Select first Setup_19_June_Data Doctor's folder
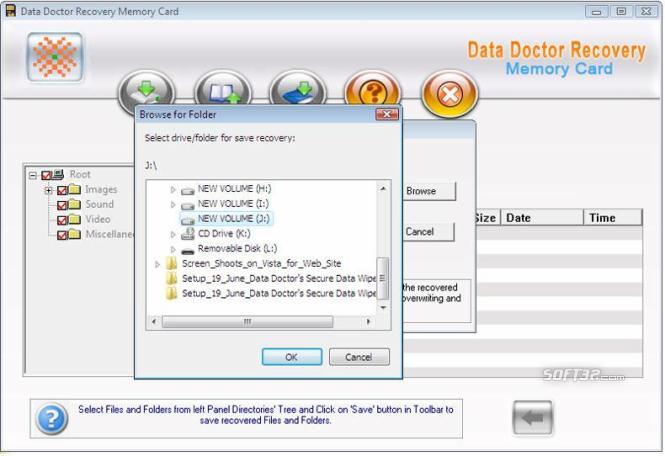This screenshot has height=456, width=665. click(279, 278)
